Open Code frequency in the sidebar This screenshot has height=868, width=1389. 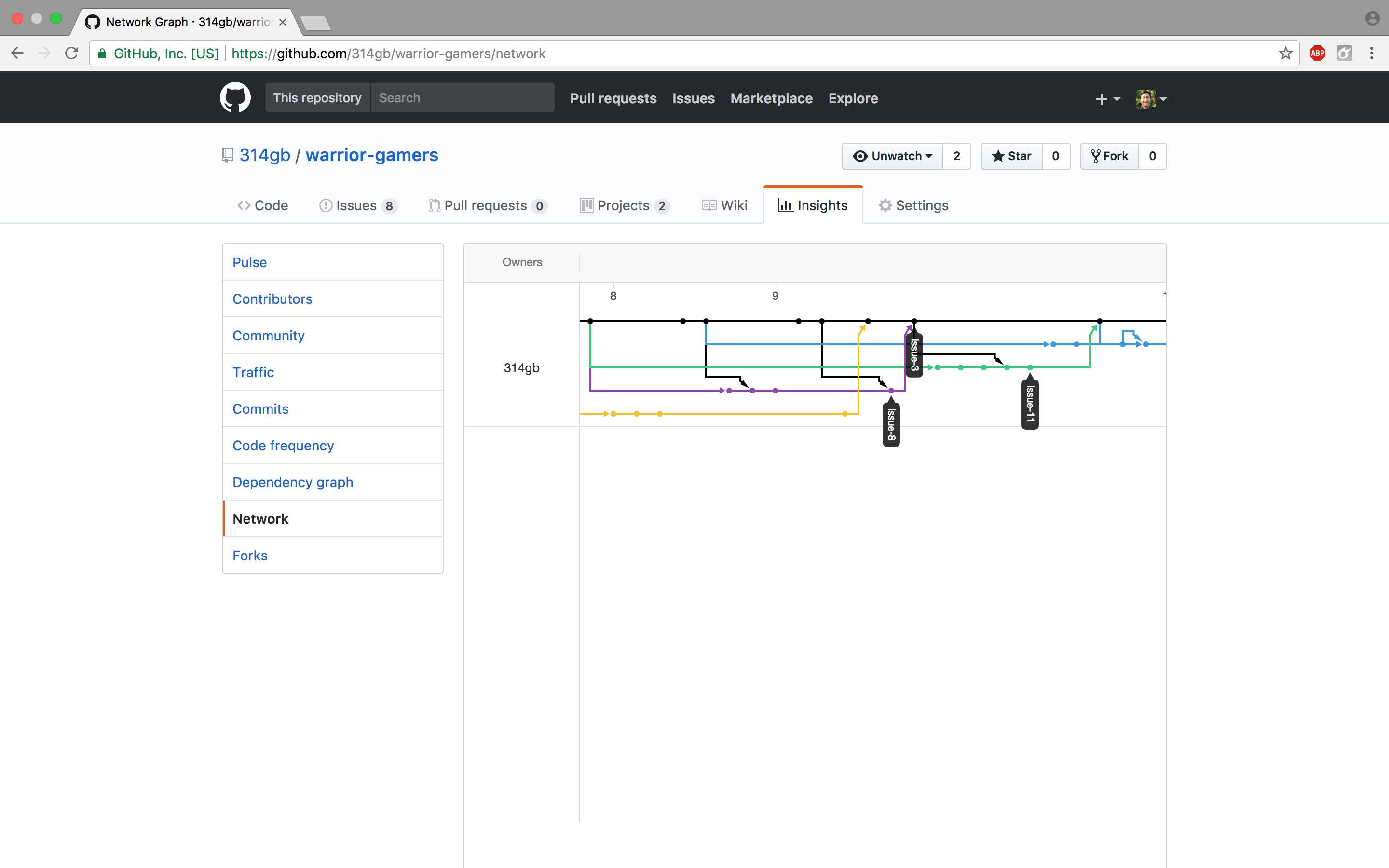(x=332, y=446)
